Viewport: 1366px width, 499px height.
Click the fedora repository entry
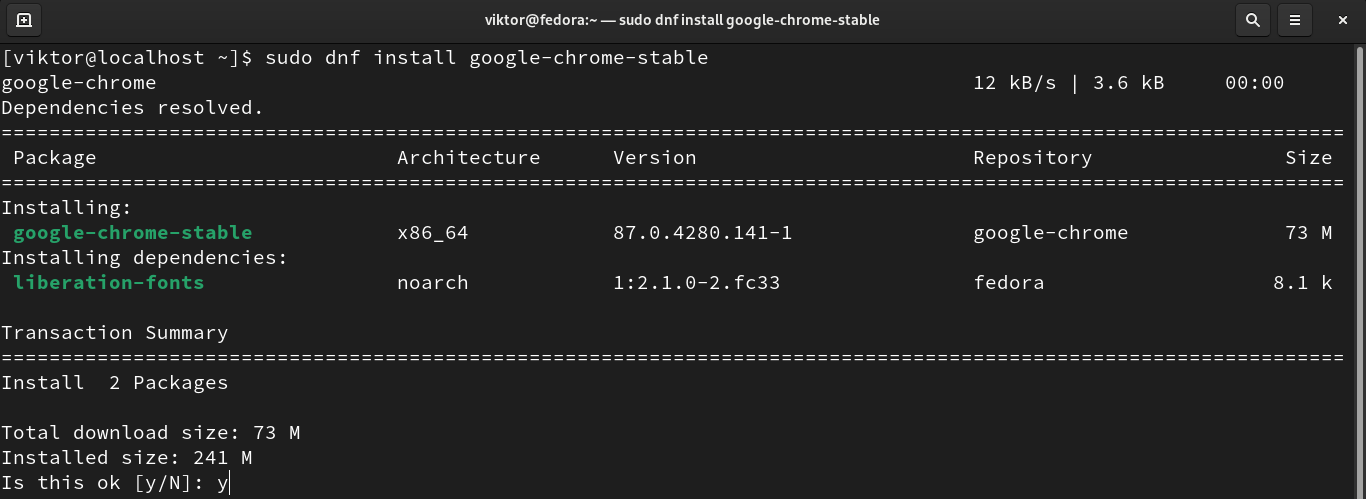pyautogui.click(x=1008, y=283)
